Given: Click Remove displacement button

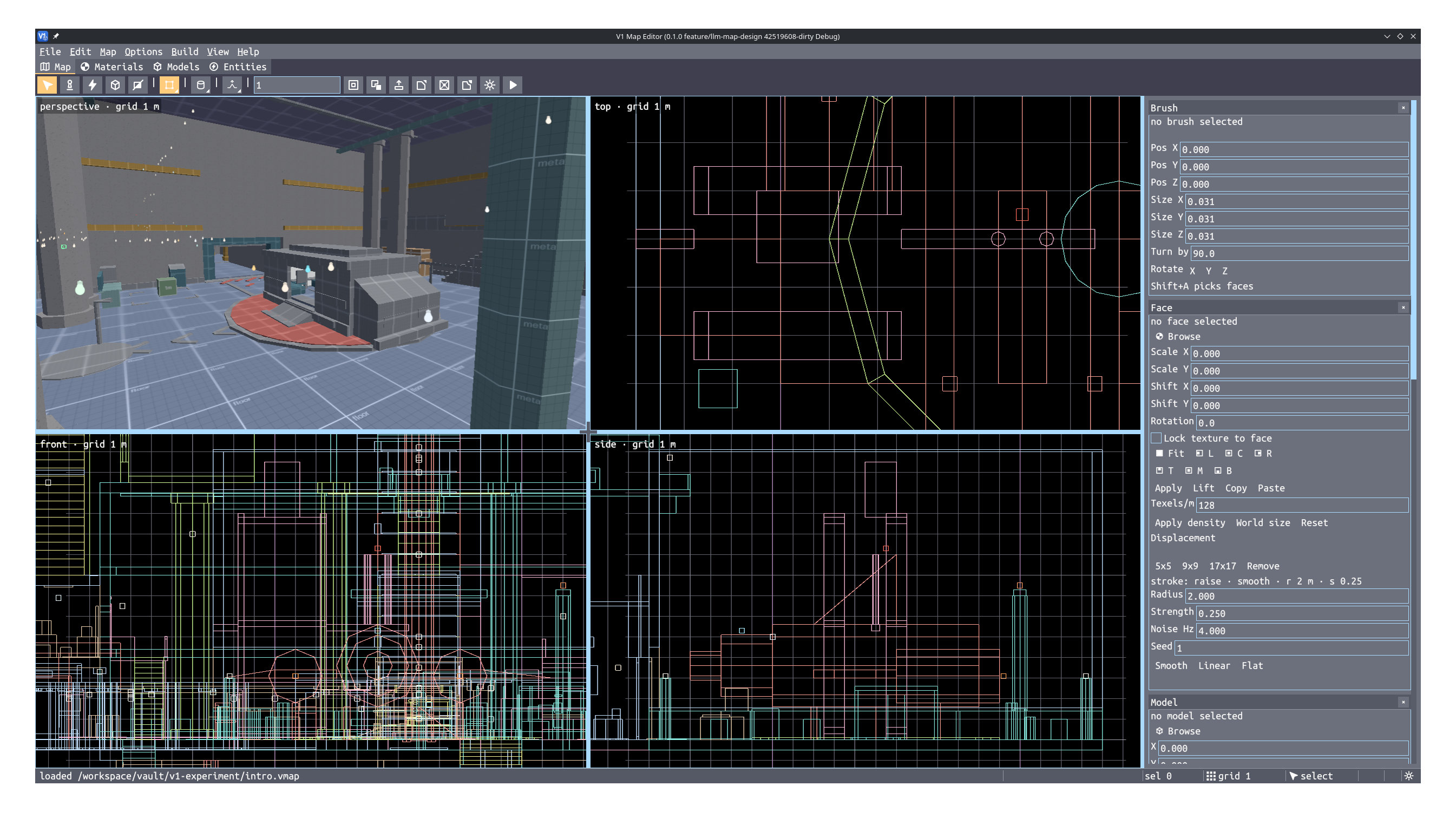Looking at the screenshot, I should point(1262,566).
